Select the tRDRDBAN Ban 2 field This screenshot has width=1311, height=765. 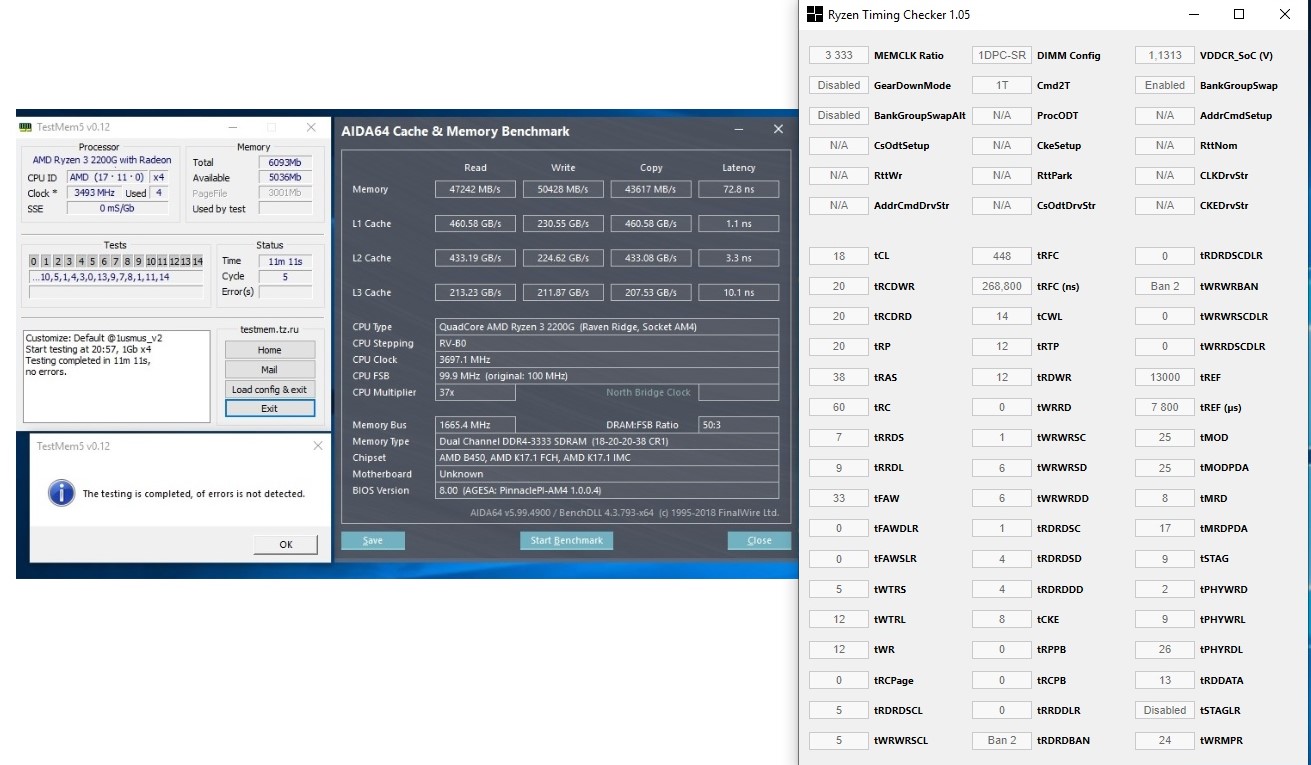(1002, 740)
